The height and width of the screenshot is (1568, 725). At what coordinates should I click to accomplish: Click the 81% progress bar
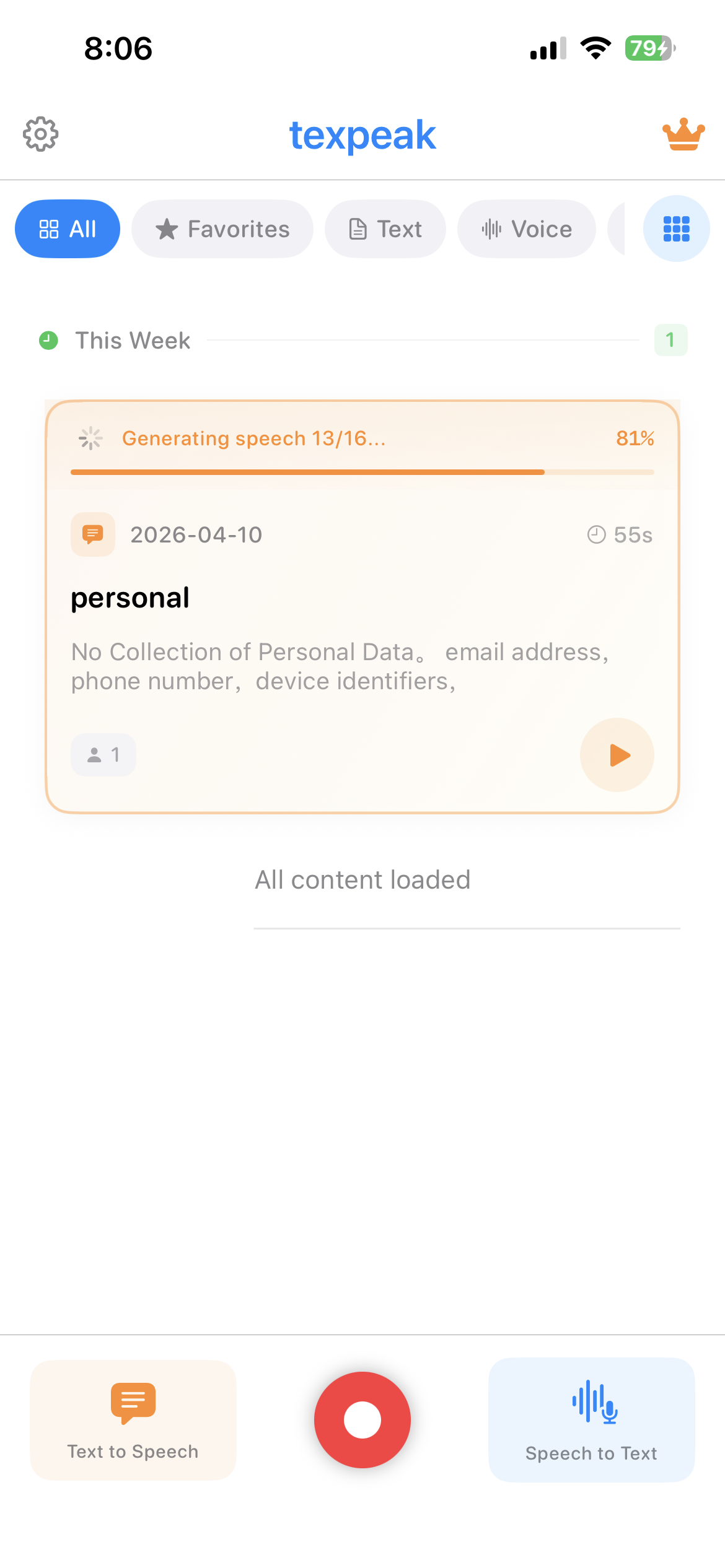pos(362,472)
